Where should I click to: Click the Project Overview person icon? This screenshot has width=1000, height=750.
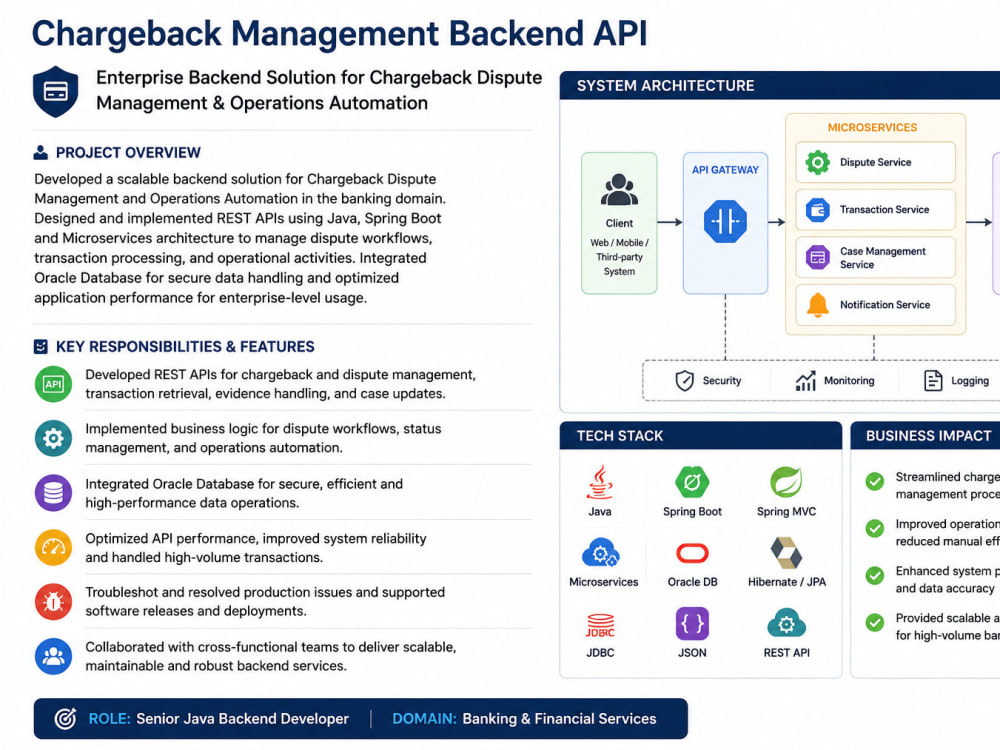(40, 152)
